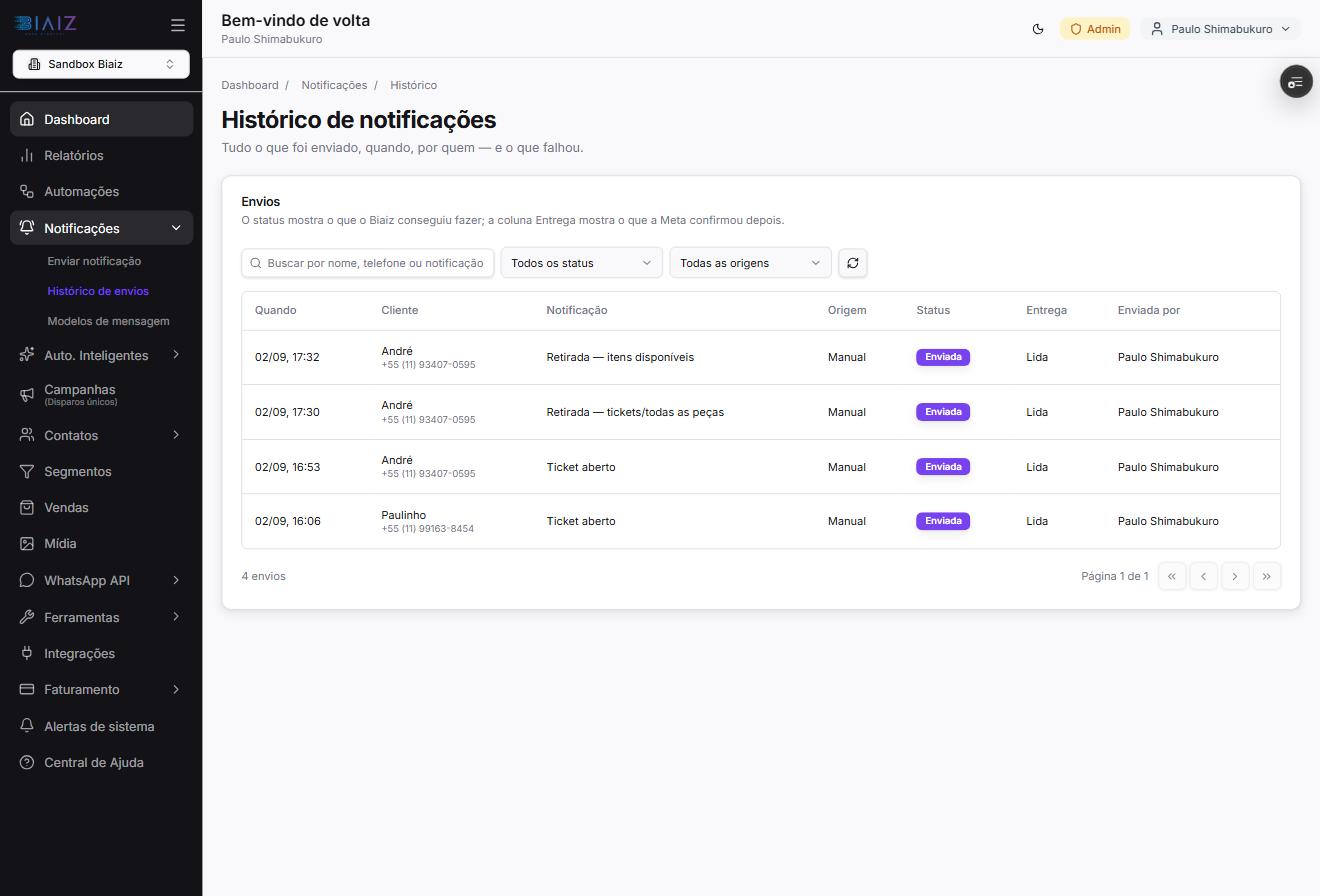1320x896 pixels.
Task: Open the Todos os status filter
Action: pos(581,263)
